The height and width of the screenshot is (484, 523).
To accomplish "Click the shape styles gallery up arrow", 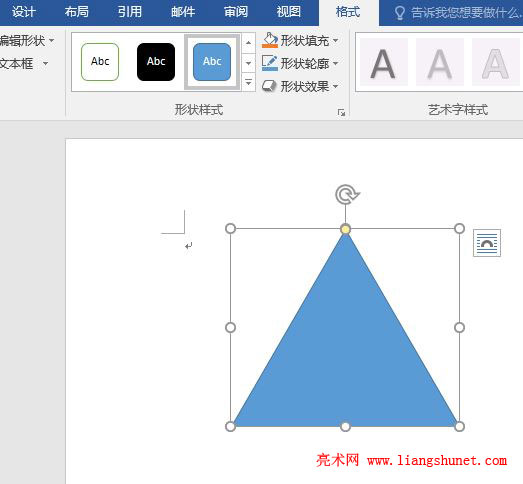I will click(x=248, y=43).
